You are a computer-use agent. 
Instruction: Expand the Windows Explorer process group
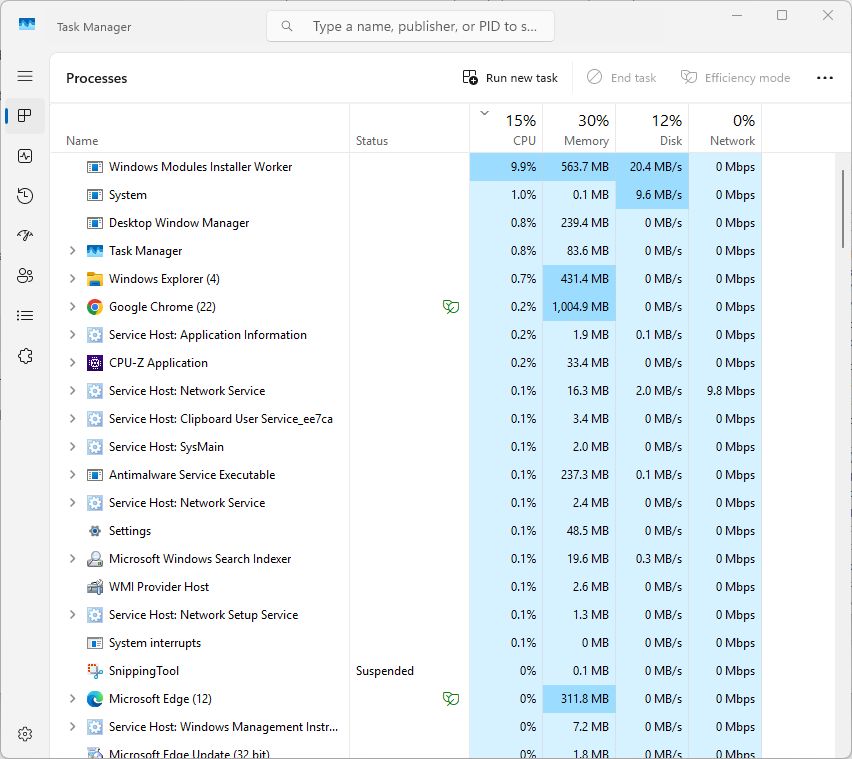(72, 279)
